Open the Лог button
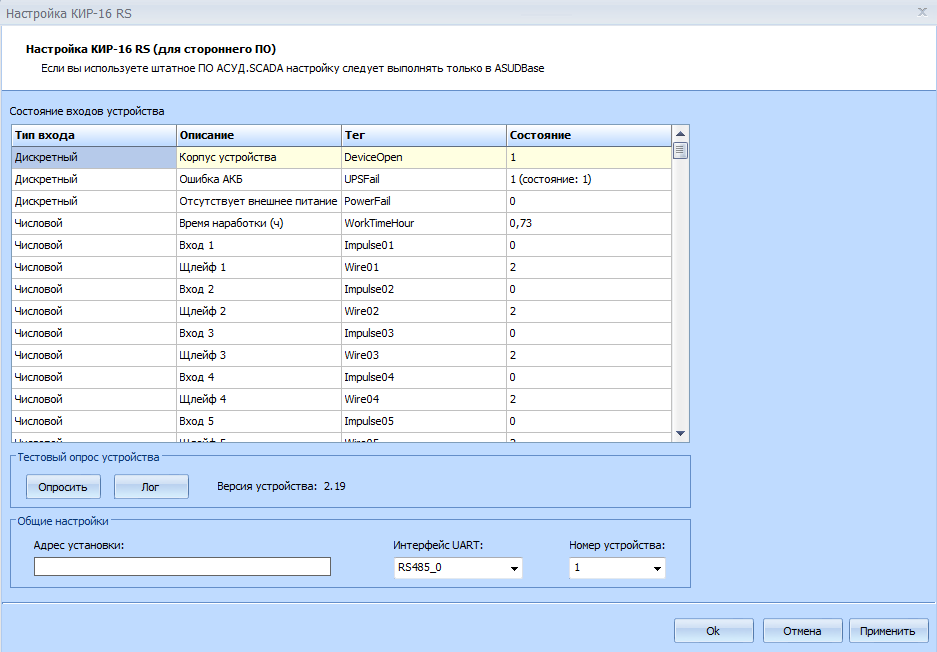 click(x=151, y=487)
